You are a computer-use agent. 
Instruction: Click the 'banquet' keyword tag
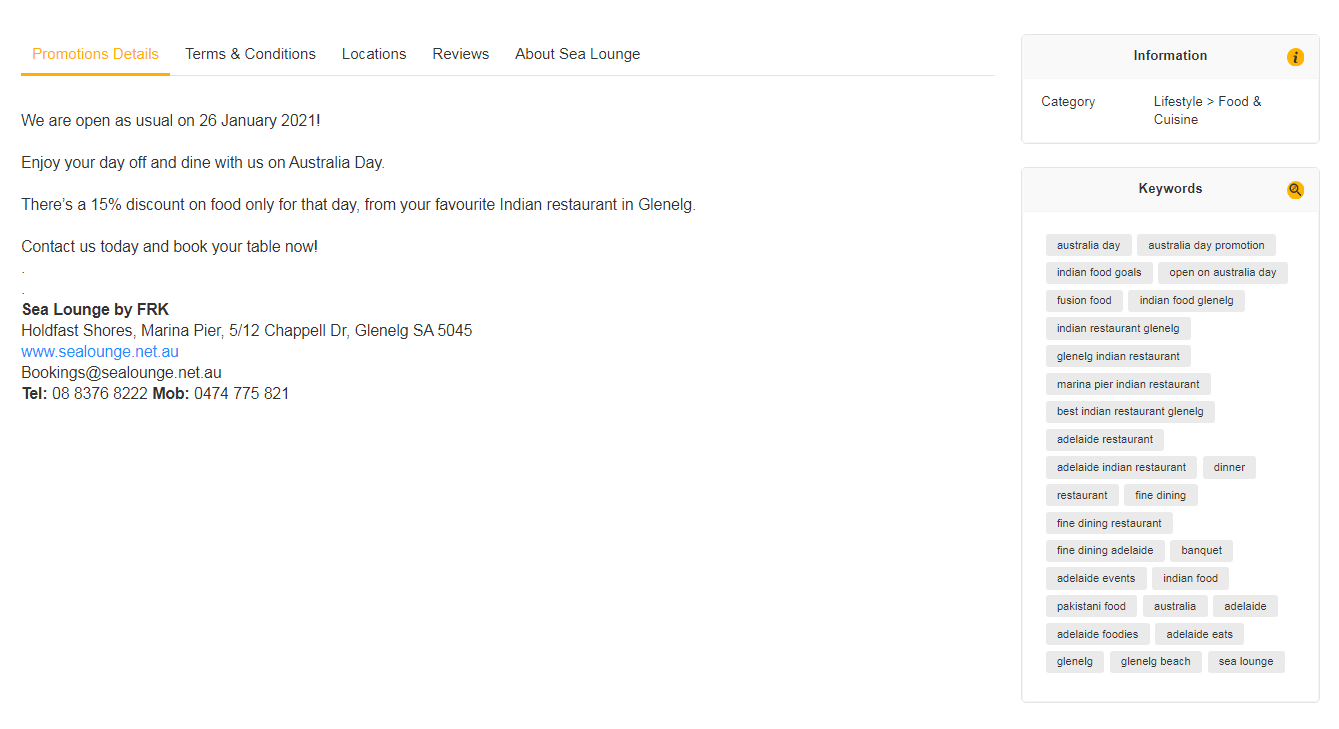[1201, 550]
